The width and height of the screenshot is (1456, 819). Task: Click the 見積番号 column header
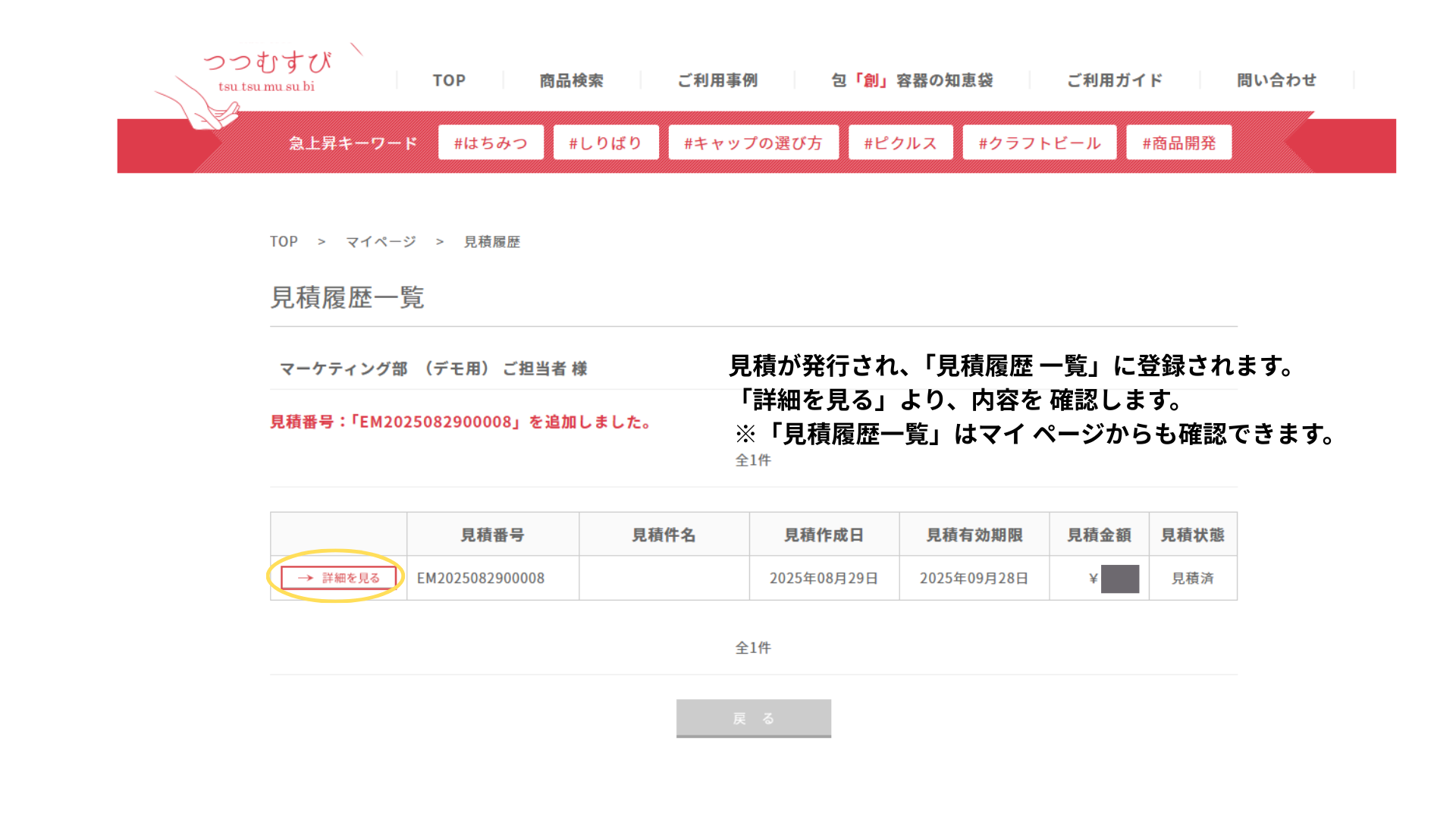point(492,535)
